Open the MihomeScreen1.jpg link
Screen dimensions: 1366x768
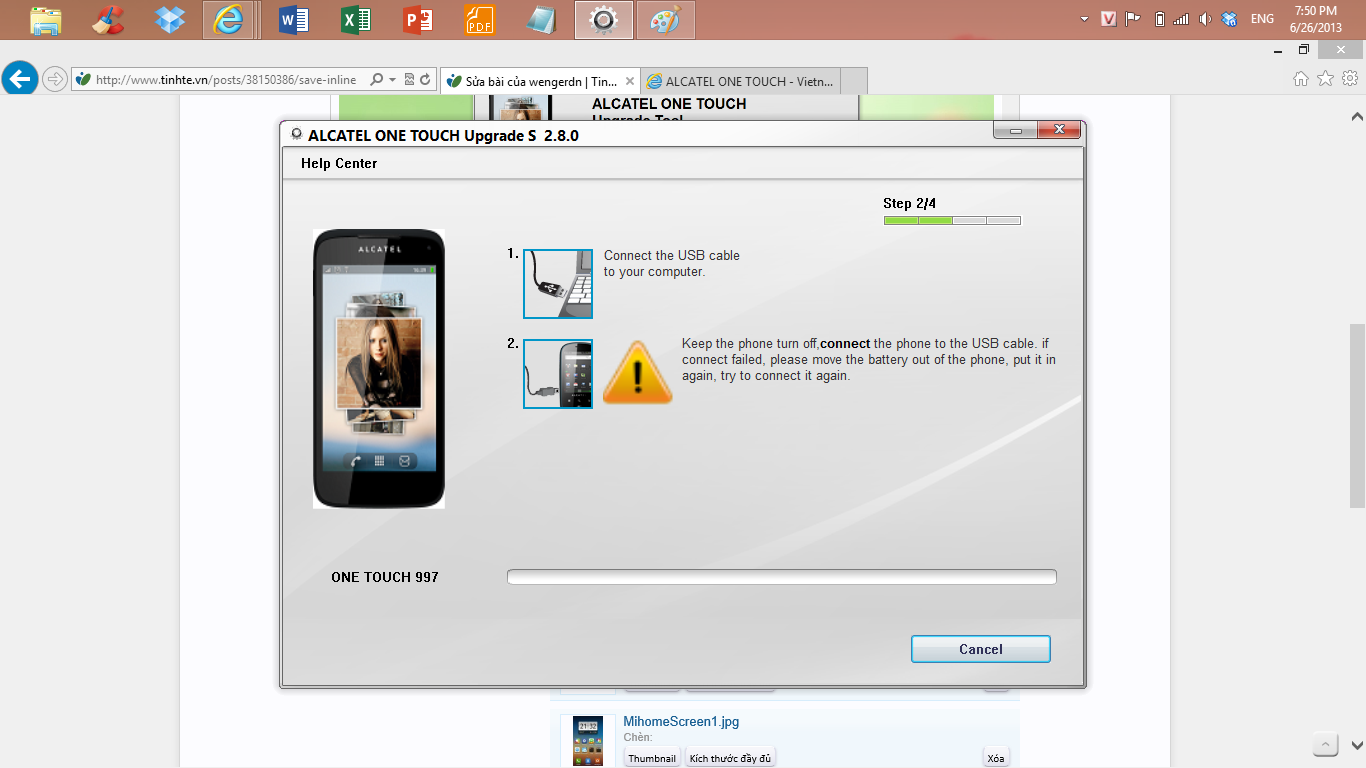point(681,721)
